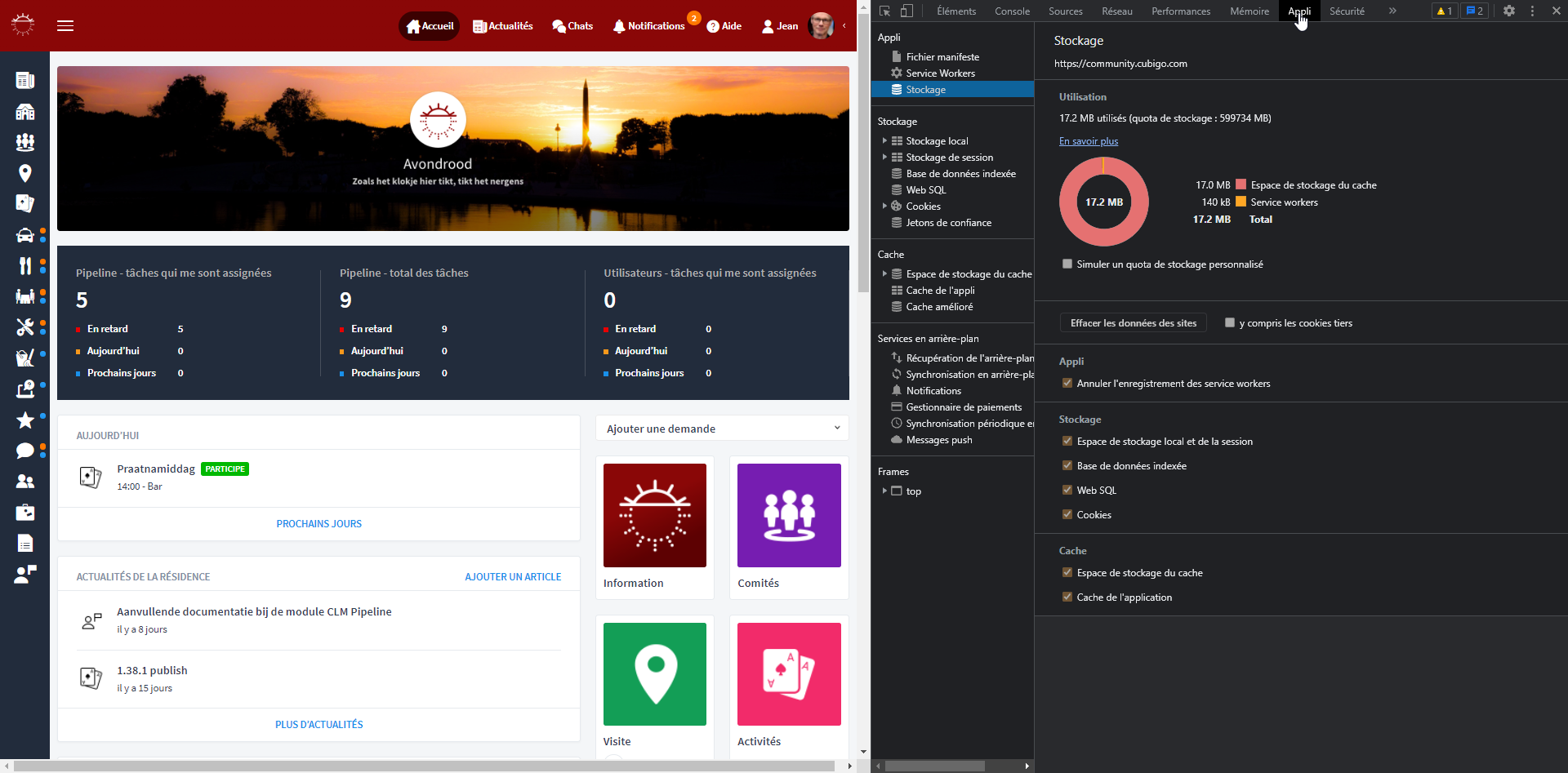1568x773 pixels.
Task: Click the Effacer les données des sites button
Action: 1133,323
